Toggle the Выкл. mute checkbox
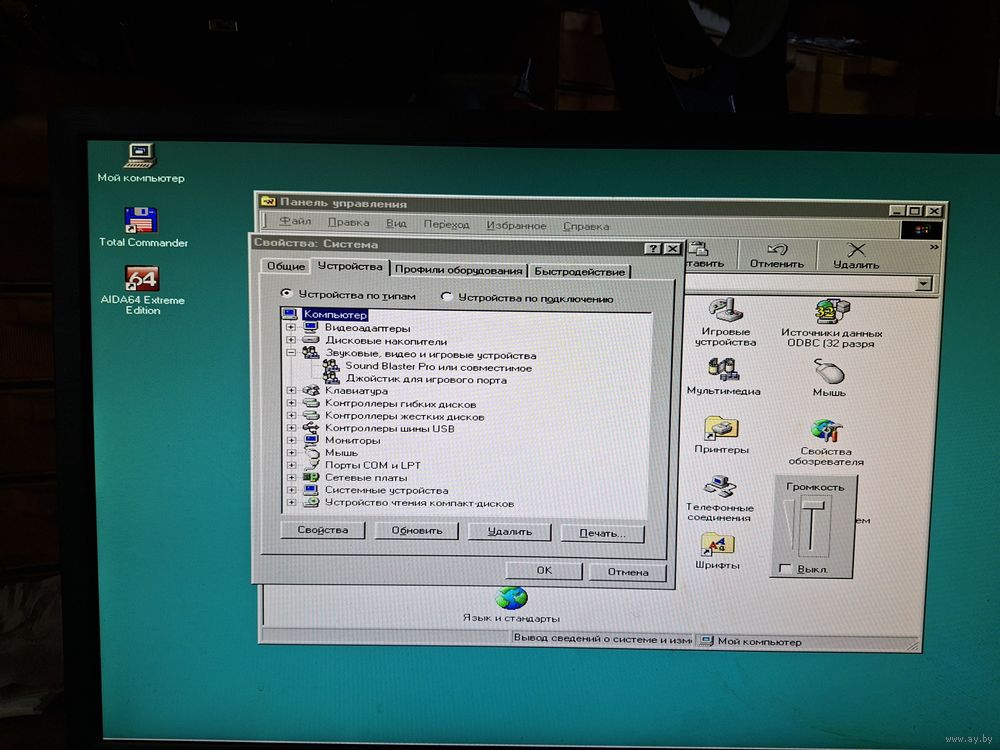1000x750 pixels. pos(785,569)
